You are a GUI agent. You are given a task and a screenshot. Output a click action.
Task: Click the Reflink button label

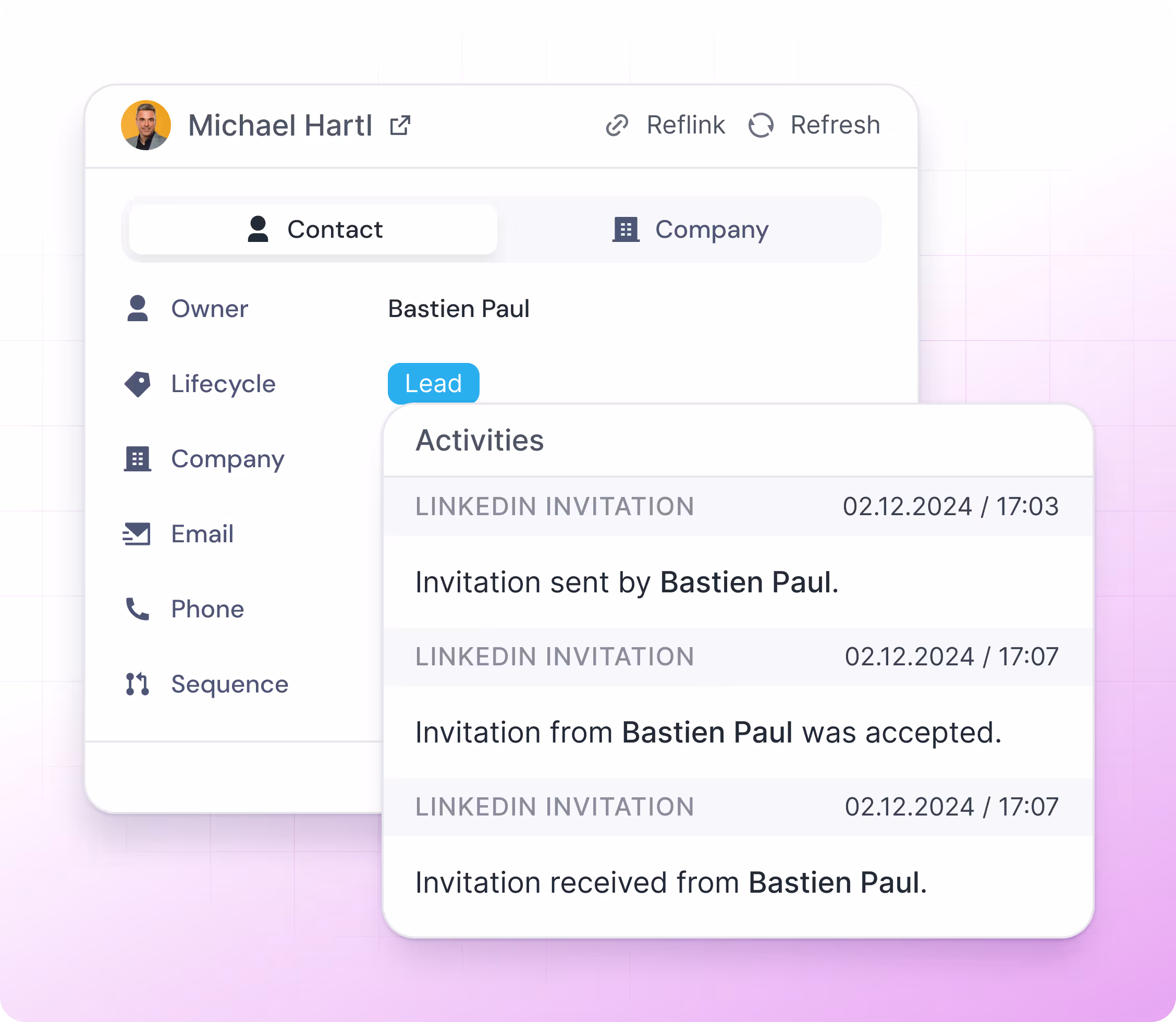click(686, 126)
